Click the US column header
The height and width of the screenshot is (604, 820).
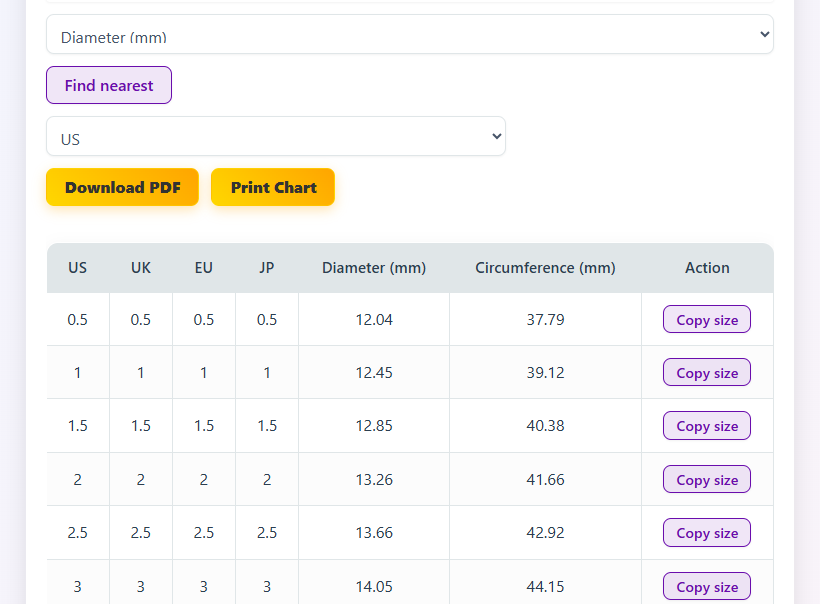(78, 268)
